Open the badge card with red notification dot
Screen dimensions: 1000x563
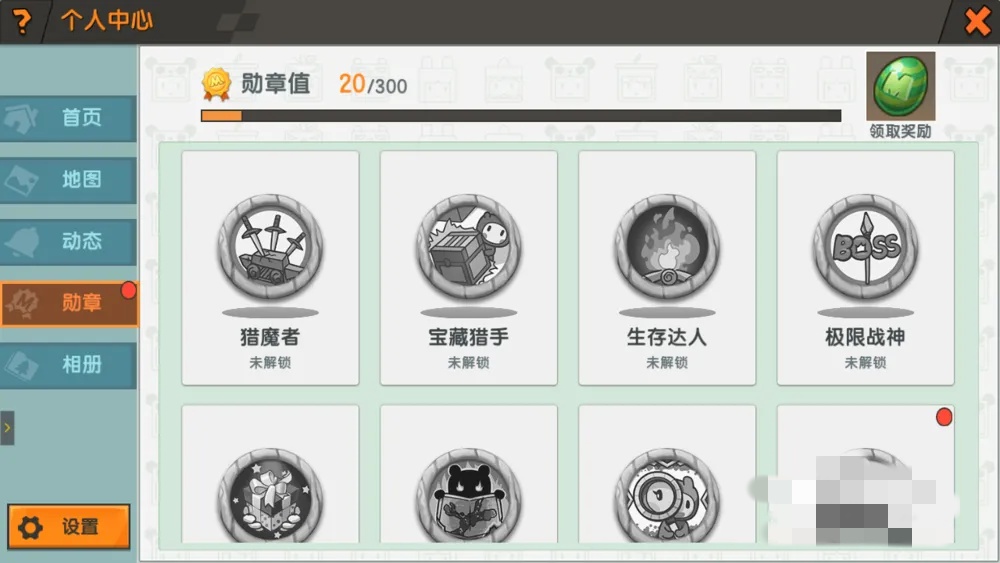coord(865,474)
